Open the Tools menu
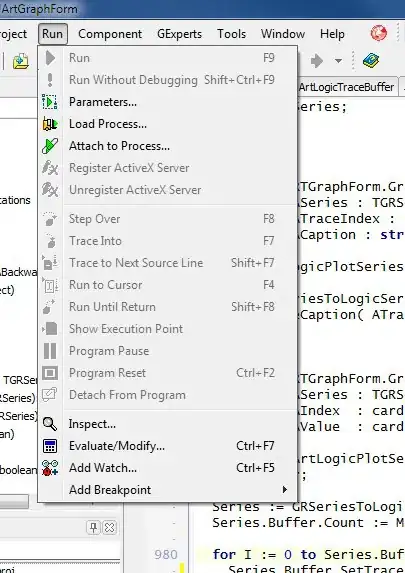Screen dimensions: 405x573 pos(231,34)
